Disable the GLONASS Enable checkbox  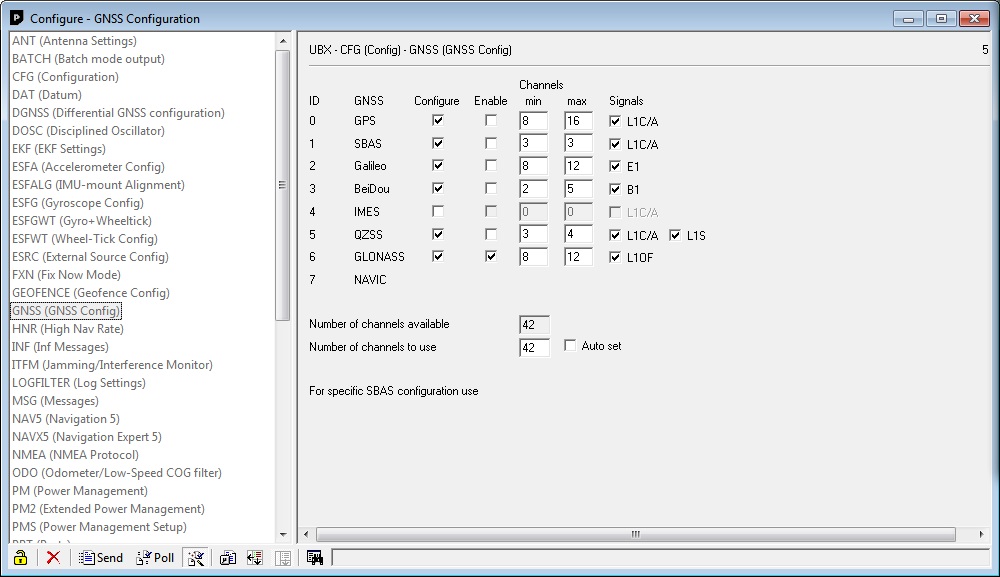click(x=491, y=257)
